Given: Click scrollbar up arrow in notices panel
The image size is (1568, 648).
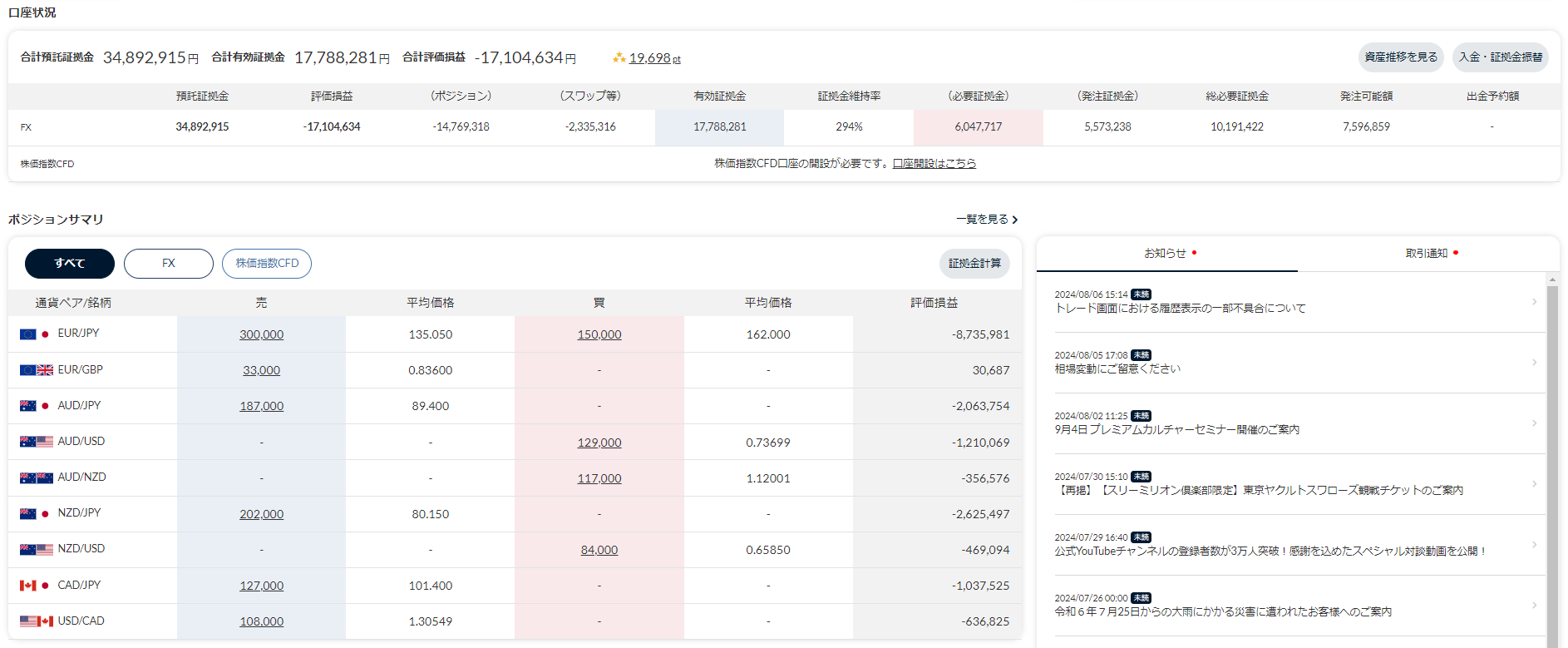Looking at the screenshot, I should [x=1552, y=279].
